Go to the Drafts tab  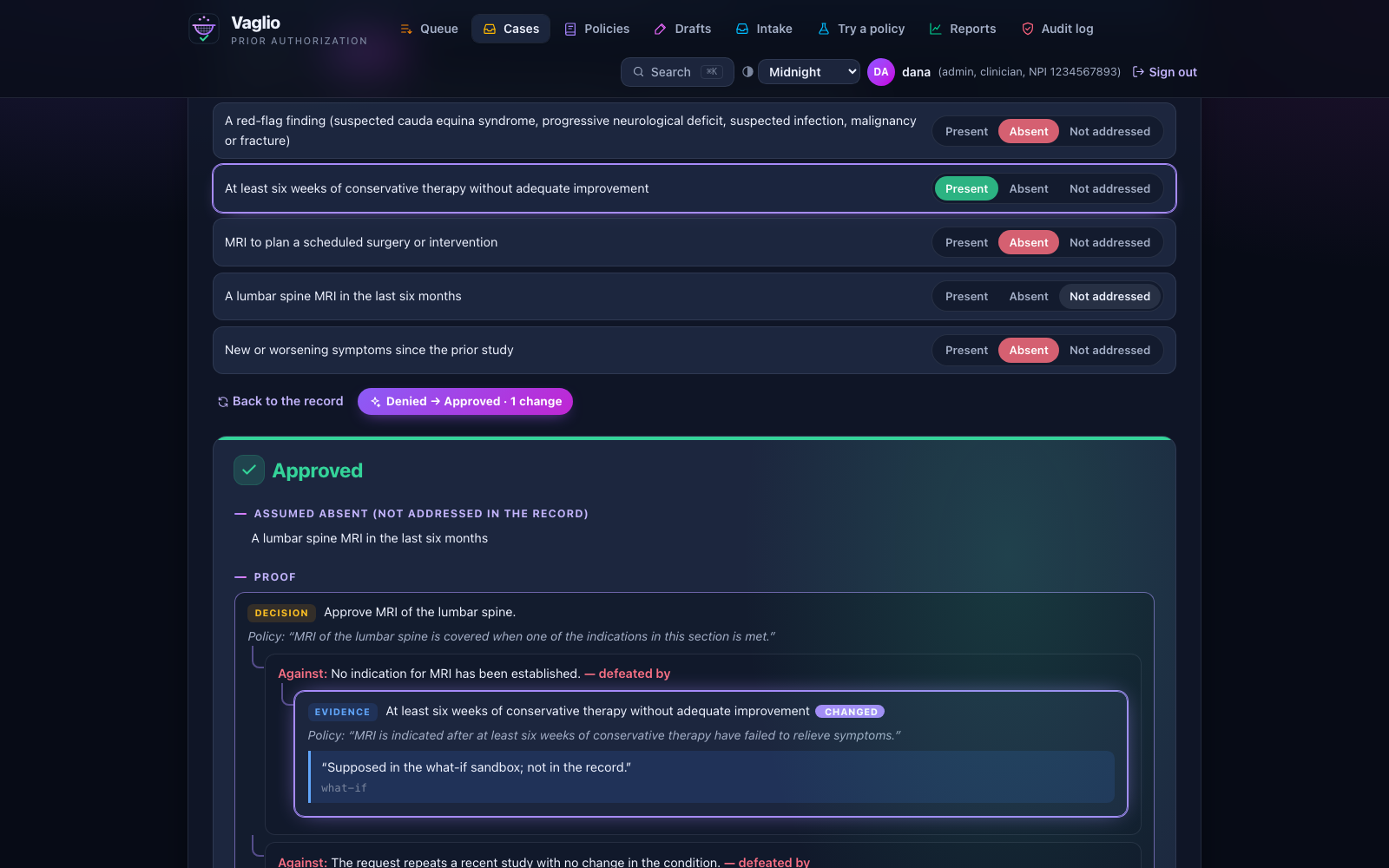click(x=683, y=29)
